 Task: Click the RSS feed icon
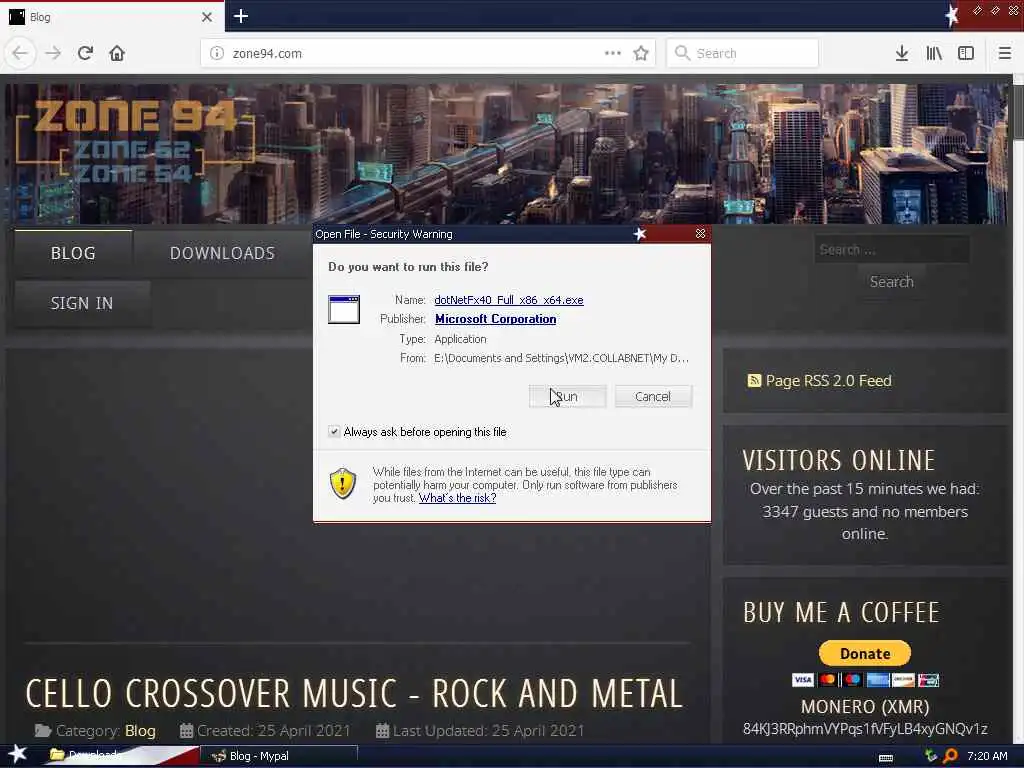(x=754, y=381)
